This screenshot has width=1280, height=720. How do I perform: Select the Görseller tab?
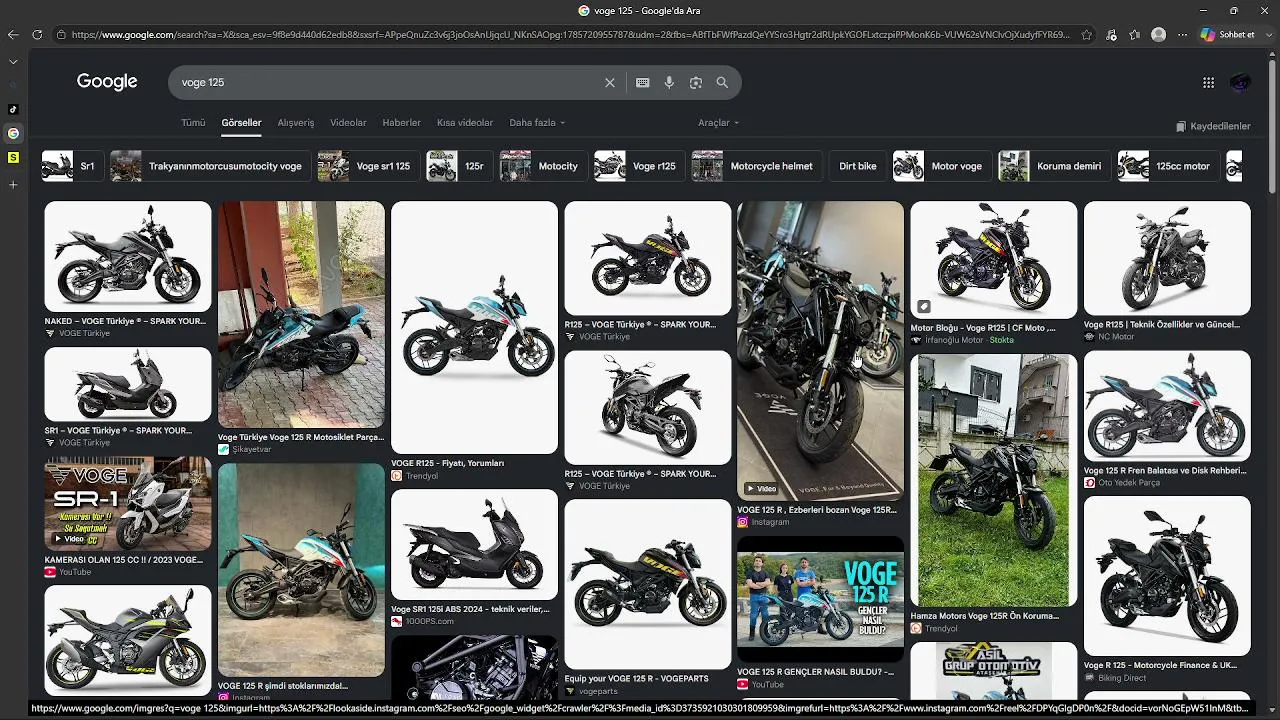point(241,123)
